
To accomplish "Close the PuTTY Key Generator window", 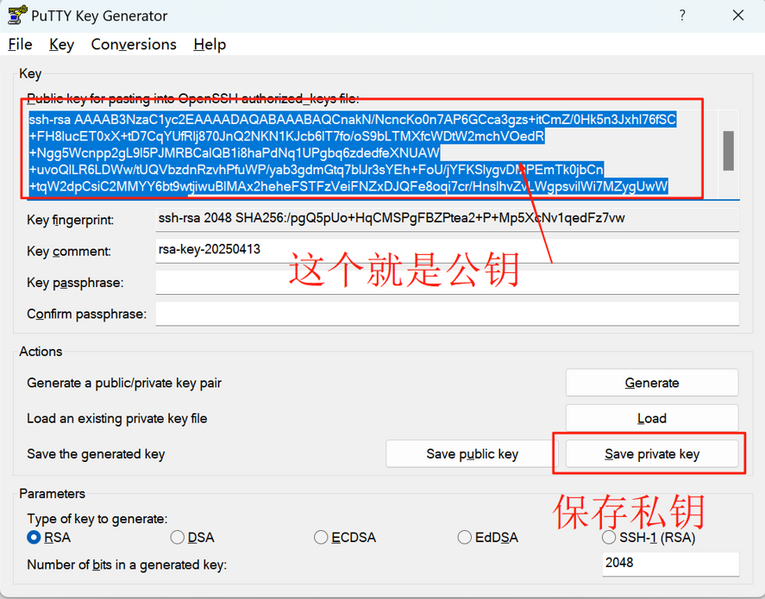I will pos(738,16).
